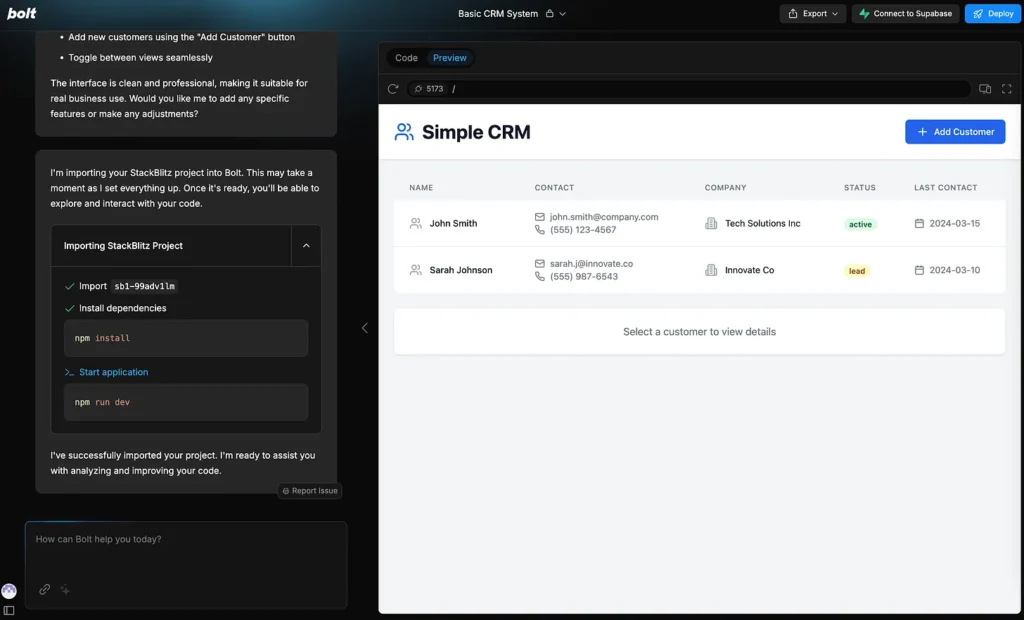
Task: Click the Tech Solutions Inc company name
Action: (x=762, y=223)
